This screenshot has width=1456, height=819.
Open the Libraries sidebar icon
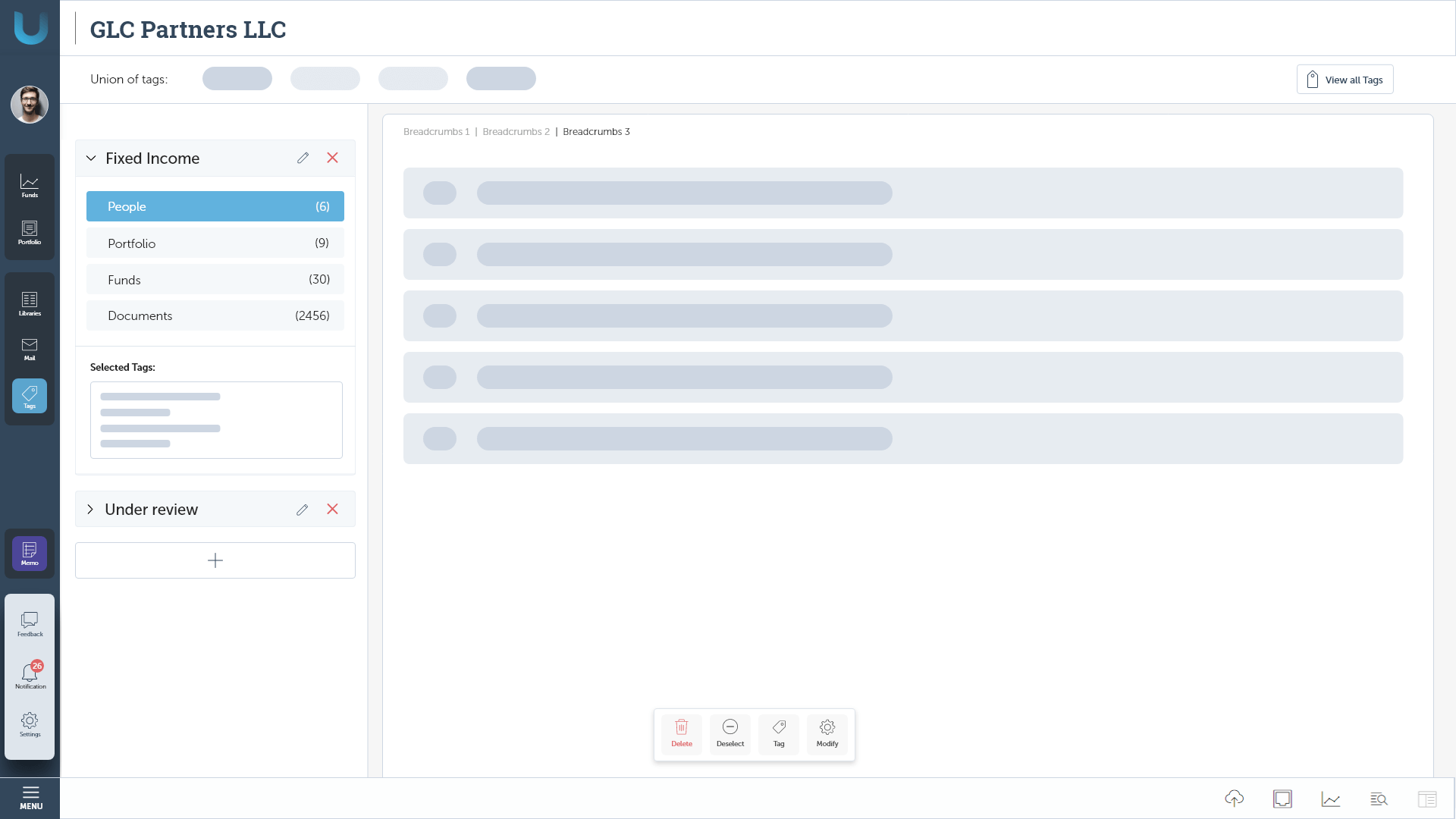[x=30, y=303]
